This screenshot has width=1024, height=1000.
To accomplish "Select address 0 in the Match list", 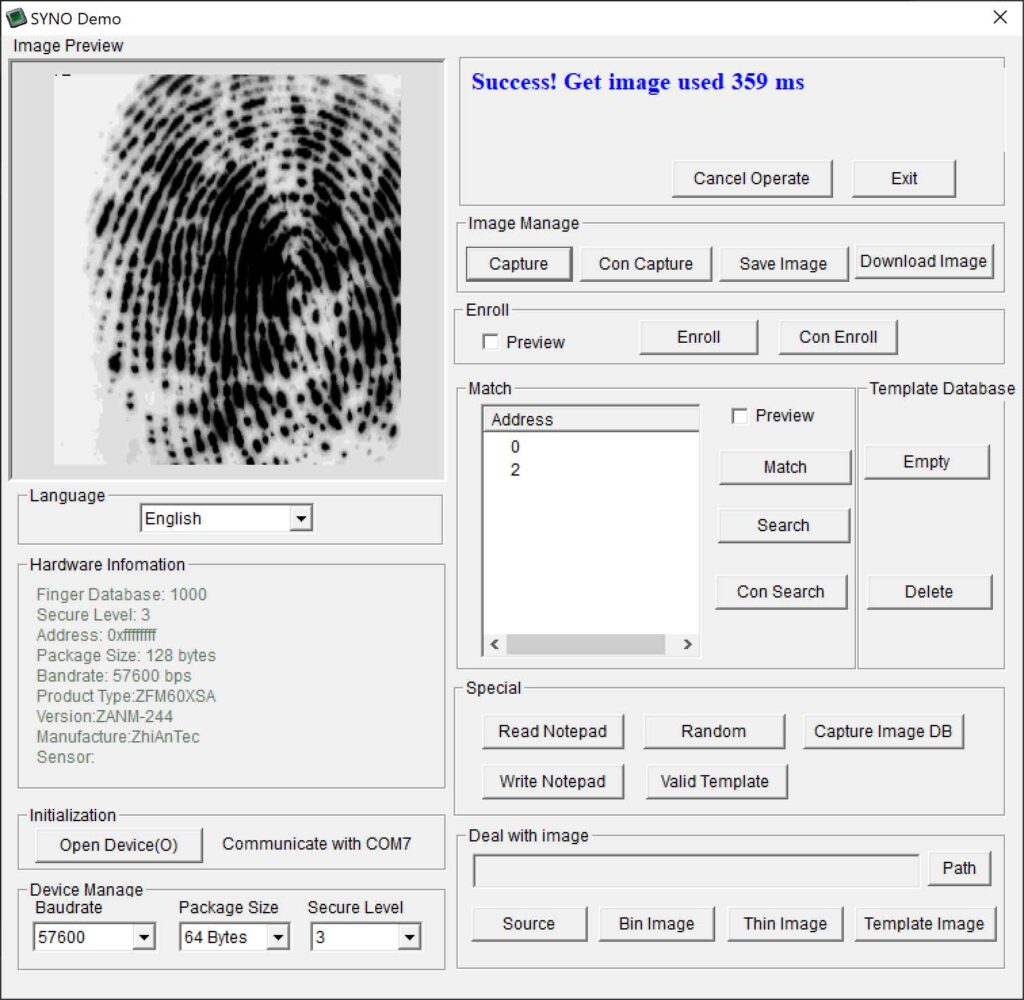I will 516,446.
